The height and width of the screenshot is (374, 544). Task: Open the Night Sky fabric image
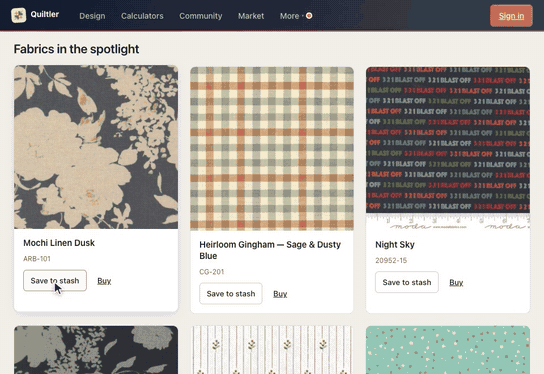(x=448, y=148)
